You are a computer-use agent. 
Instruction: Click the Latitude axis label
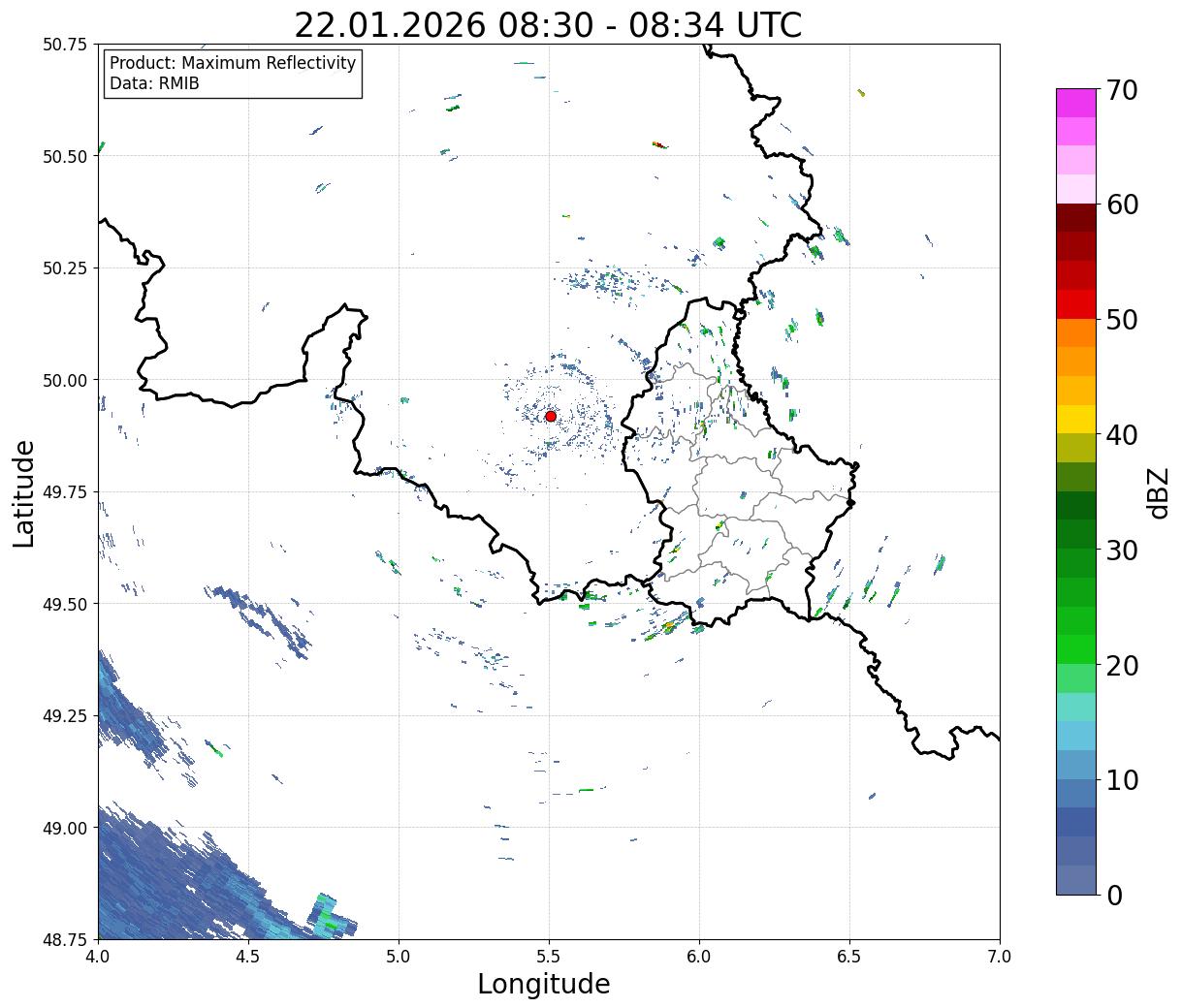tap(24, 493)
